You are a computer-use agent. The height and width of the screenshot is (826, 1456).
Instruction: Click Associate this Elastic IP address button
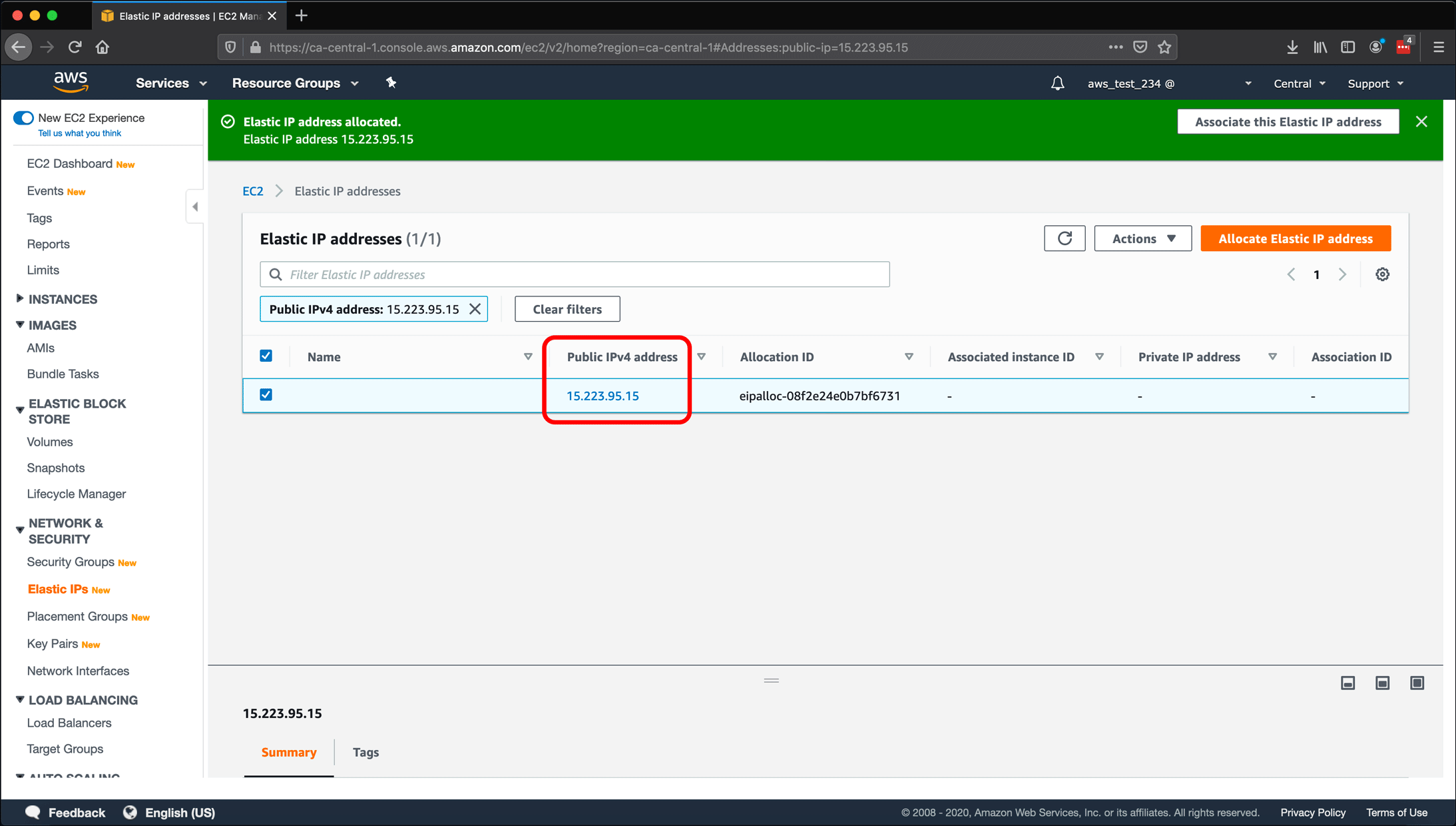[x=1288, y=122]
